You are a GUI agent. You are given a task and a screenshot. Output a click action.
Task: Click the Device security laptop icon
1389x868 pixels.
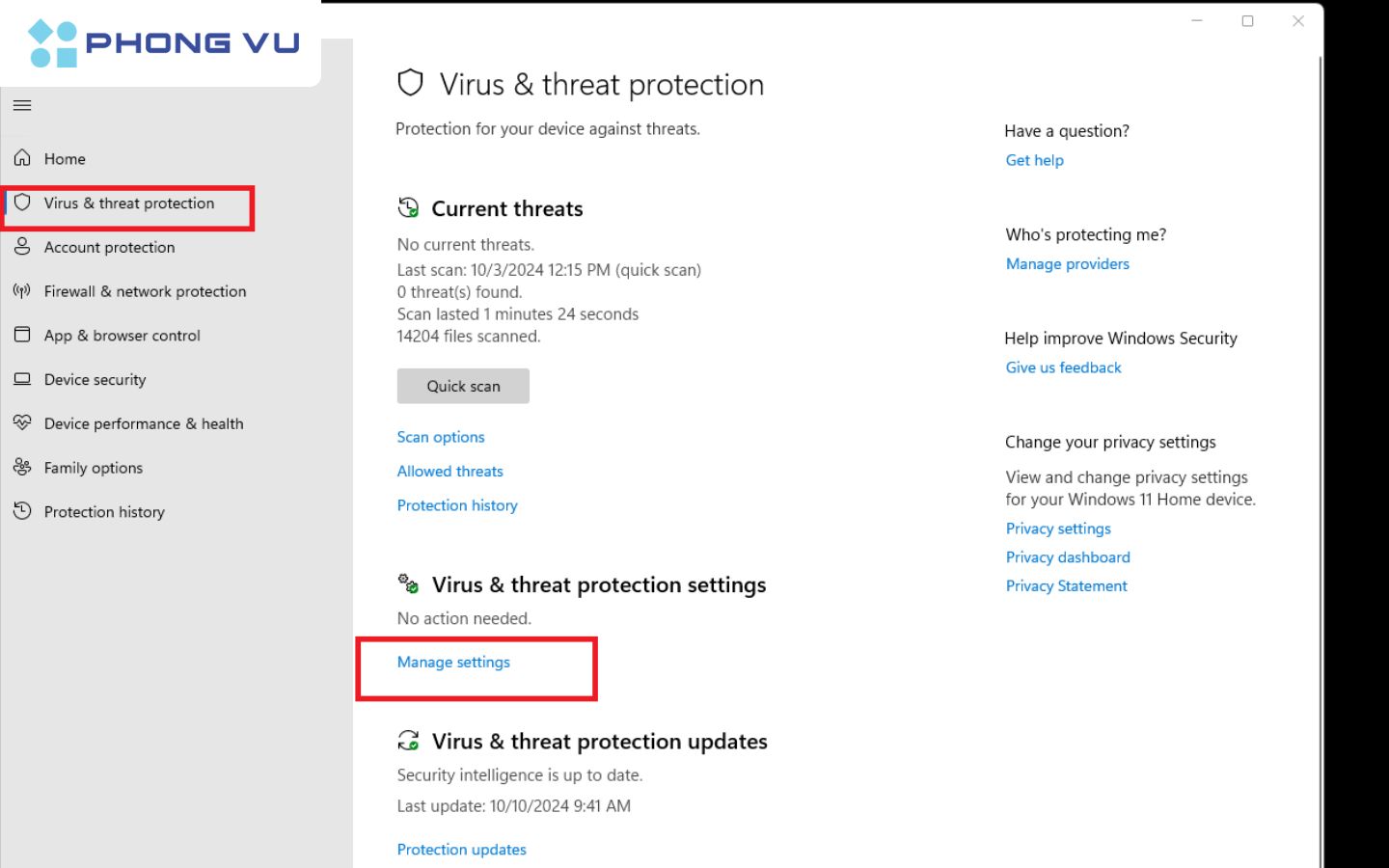22,379
